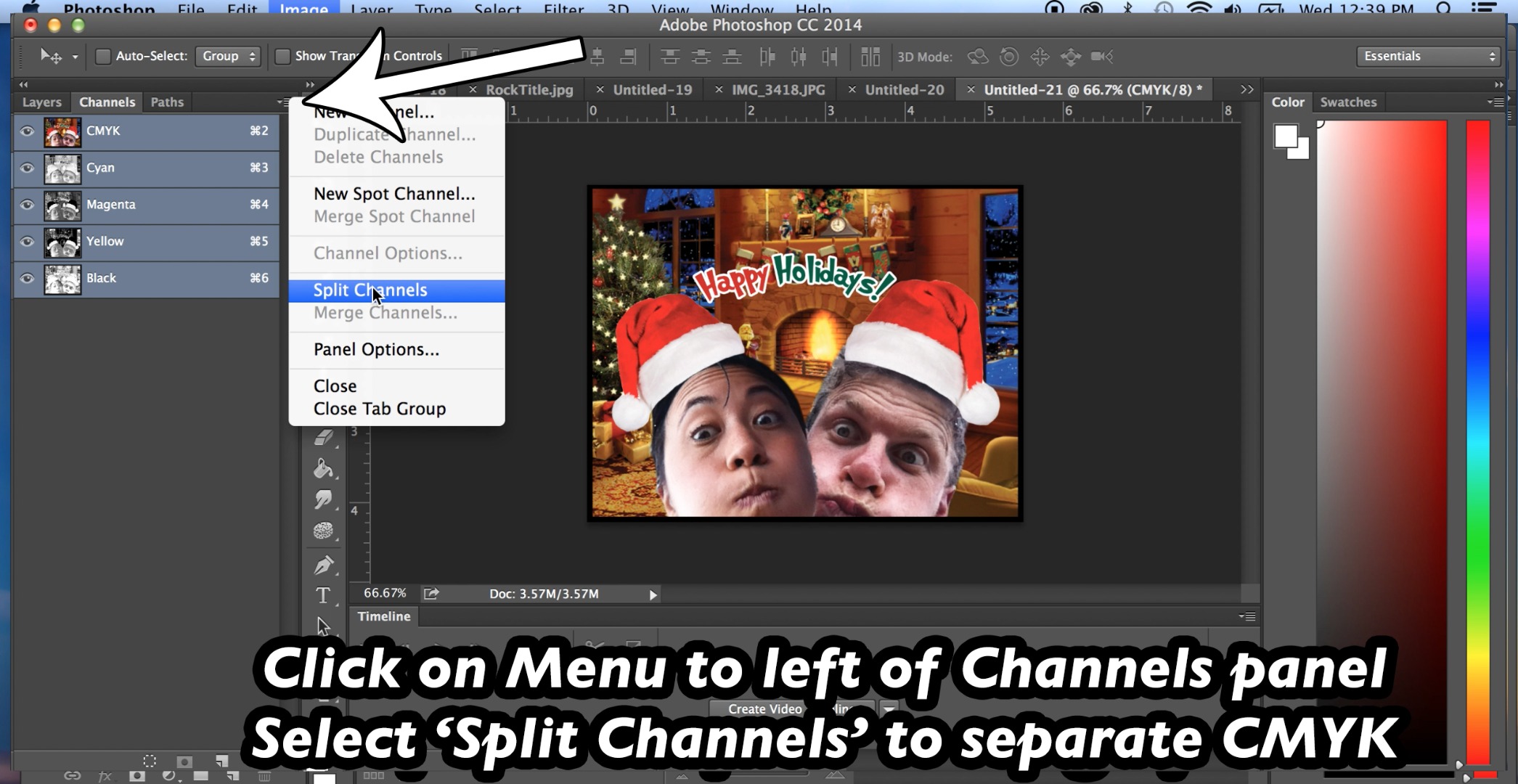This screenshot has height=784, width=1518.
Task: Enable the Auto-Select checkbox
Action: tap(104, 55)
